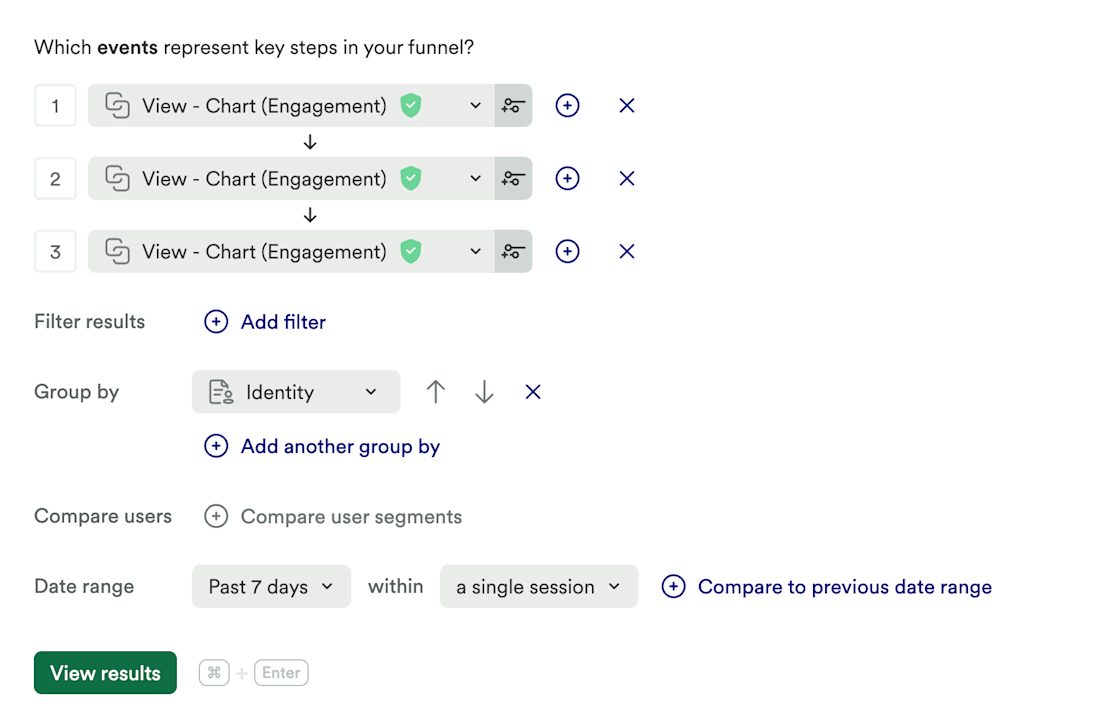Open filter options for funnel step 3
This screenshot has width=1100, height=724.
[513, 252]
